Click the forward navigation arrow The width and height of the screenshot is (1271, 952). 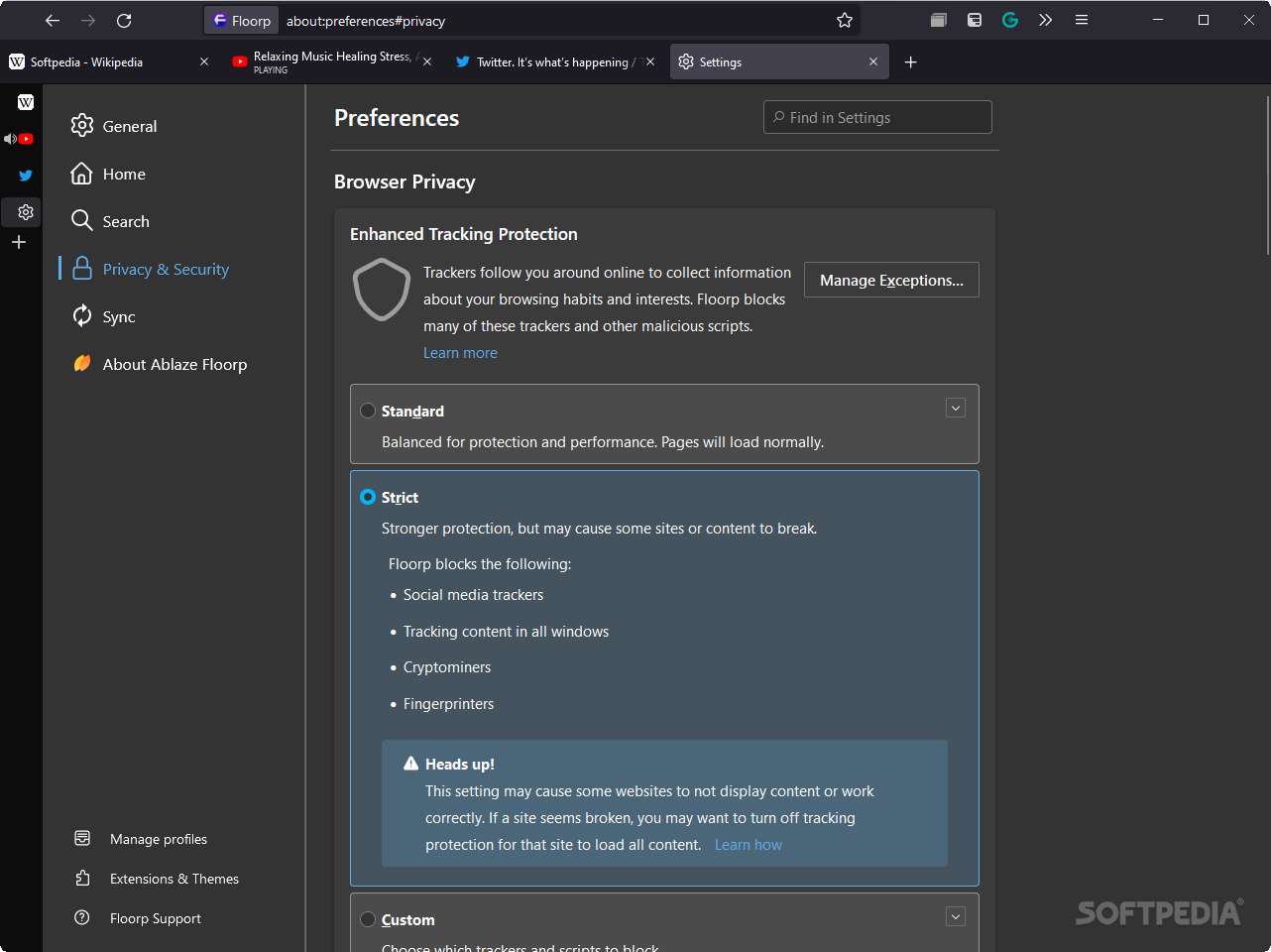(88, 20)
